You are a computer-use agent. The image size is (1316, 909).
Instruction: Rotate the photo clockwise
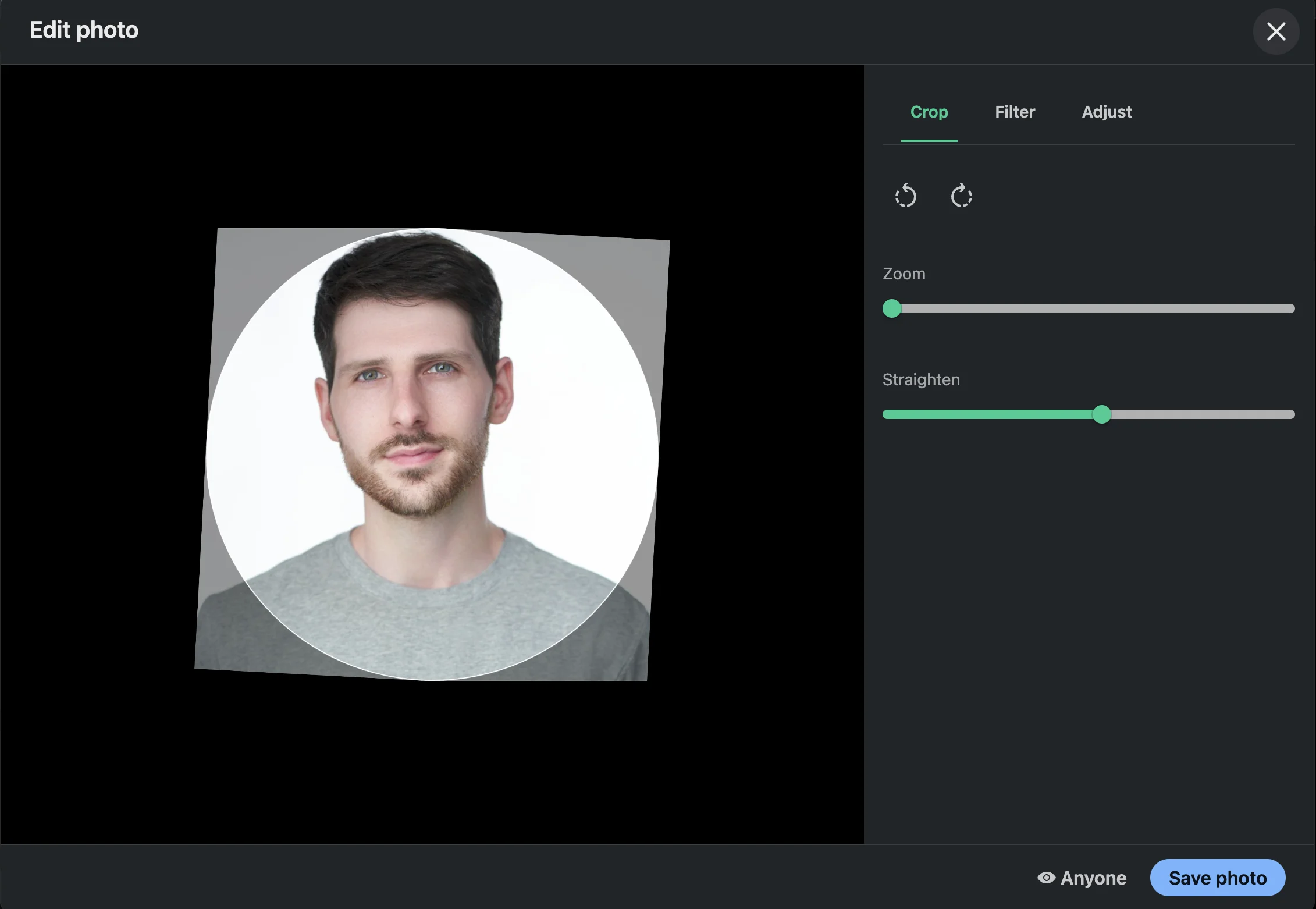point(961,196)
